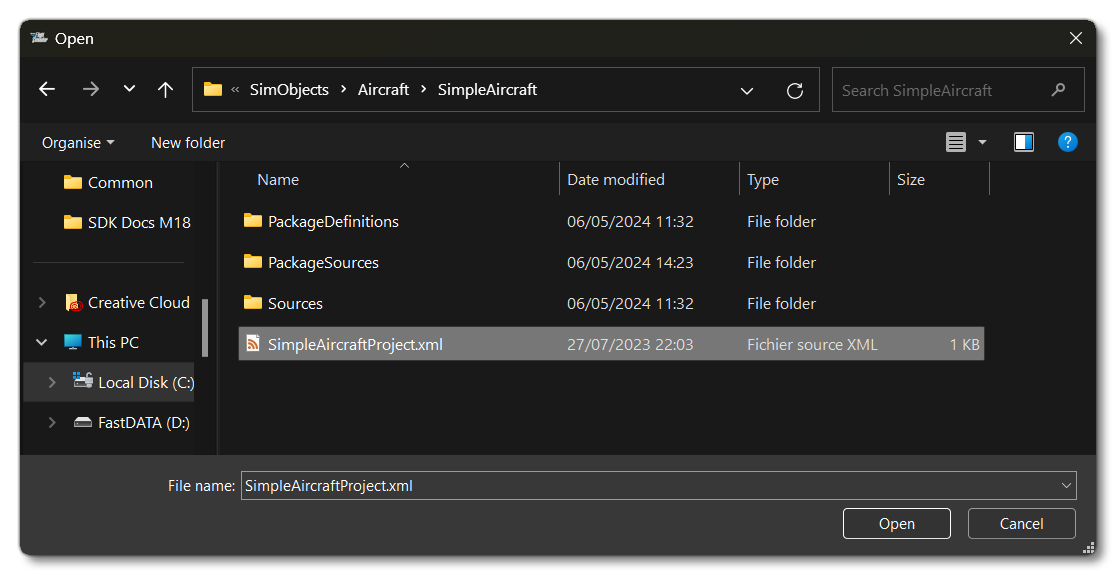Open the recent locations dropdown chevron

(x=129, y=89)
